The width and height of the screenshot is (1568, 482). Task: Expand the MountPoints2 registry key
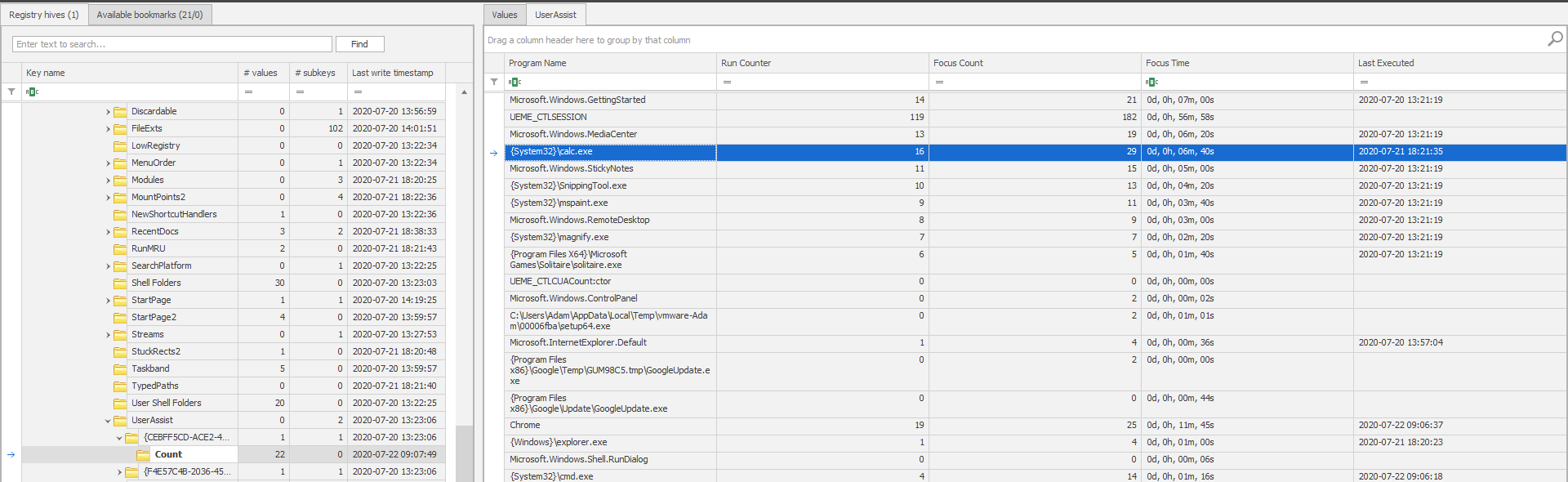(x=108, y=198)
